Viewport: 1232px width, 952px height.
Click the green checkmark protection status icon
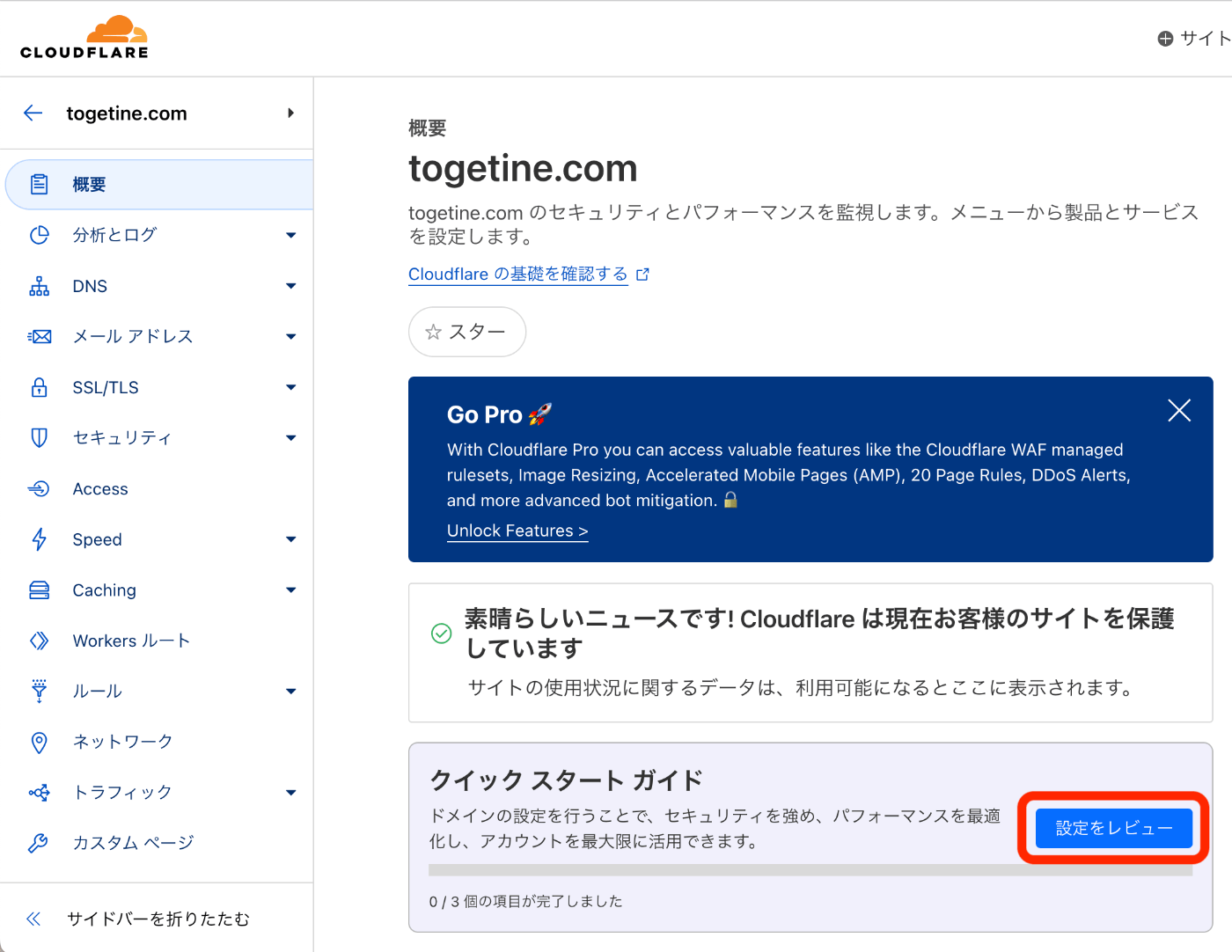[x=442, y=633]
